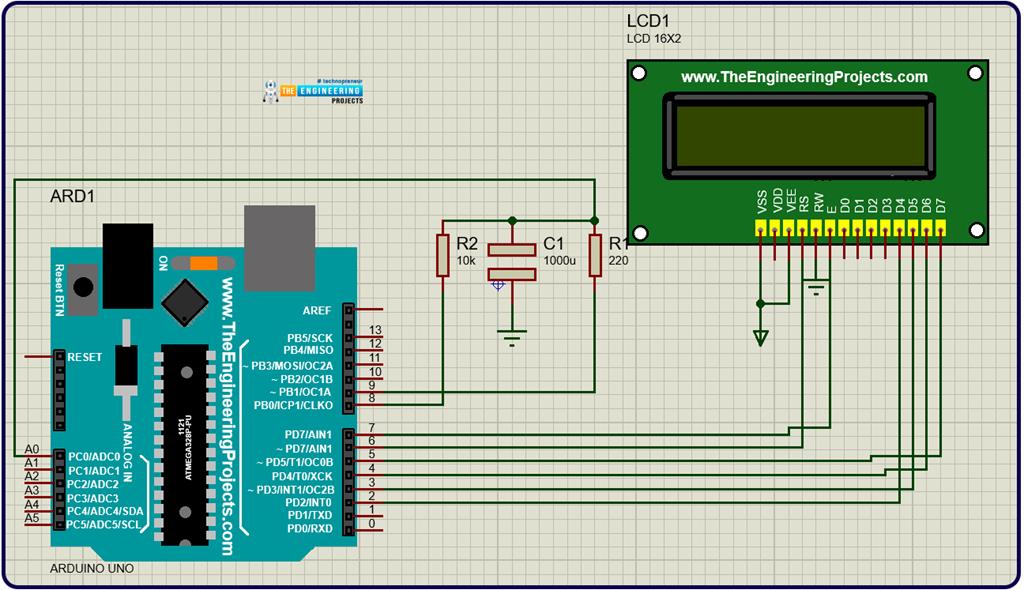Click the AREF pin on Arduino header

tap(348, 311)
